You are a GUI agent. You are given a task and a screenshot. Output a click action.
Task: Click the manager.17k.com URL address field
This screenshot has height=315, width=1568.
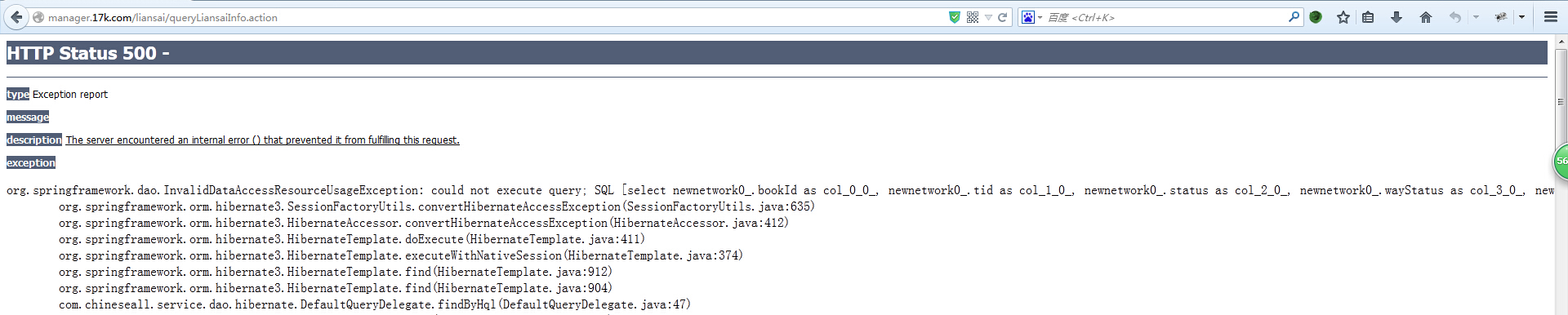(490, 17)
